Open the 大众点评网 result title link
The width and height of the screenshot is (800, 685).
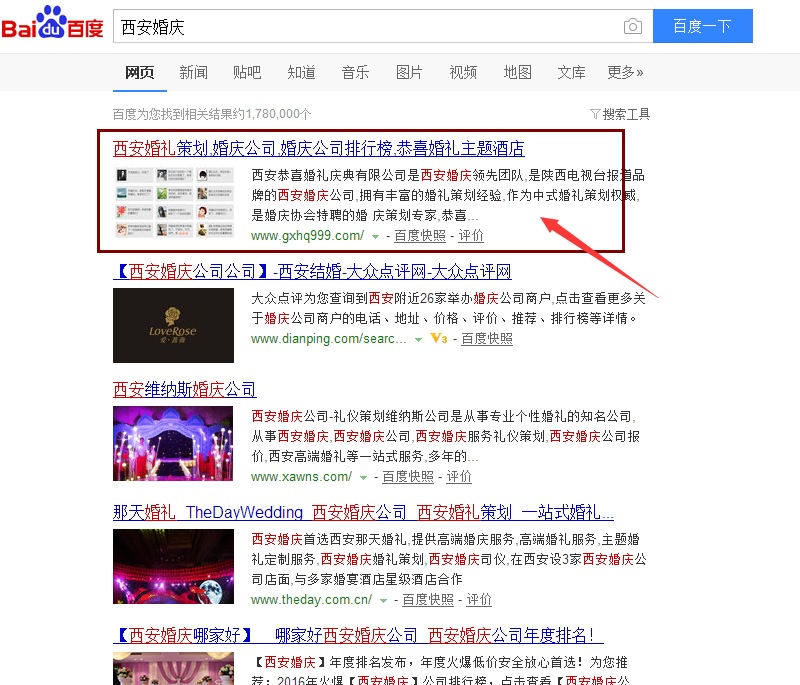[x=312, y=272]
